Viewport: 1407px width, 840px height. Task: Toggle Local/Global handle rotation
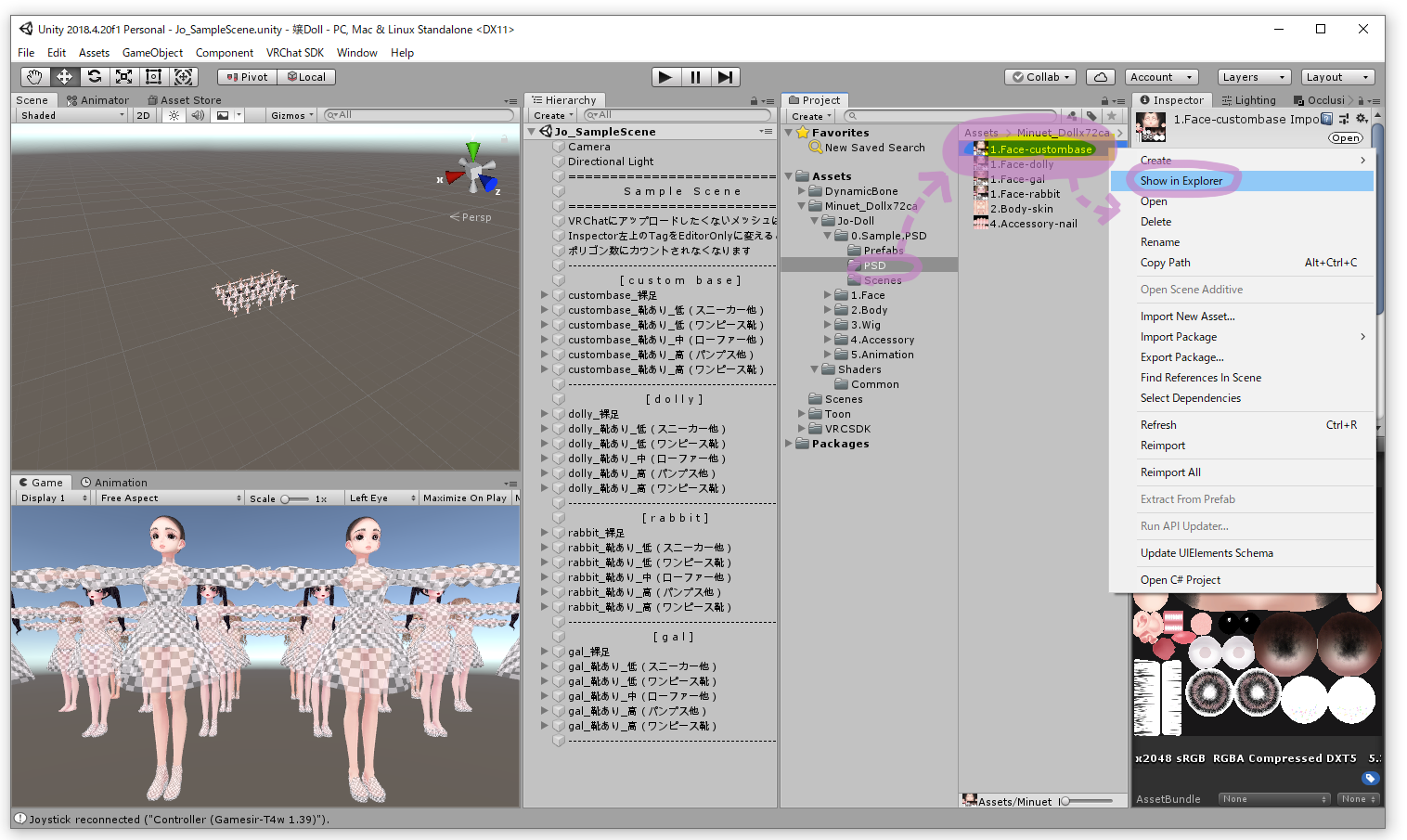(306, 77)
